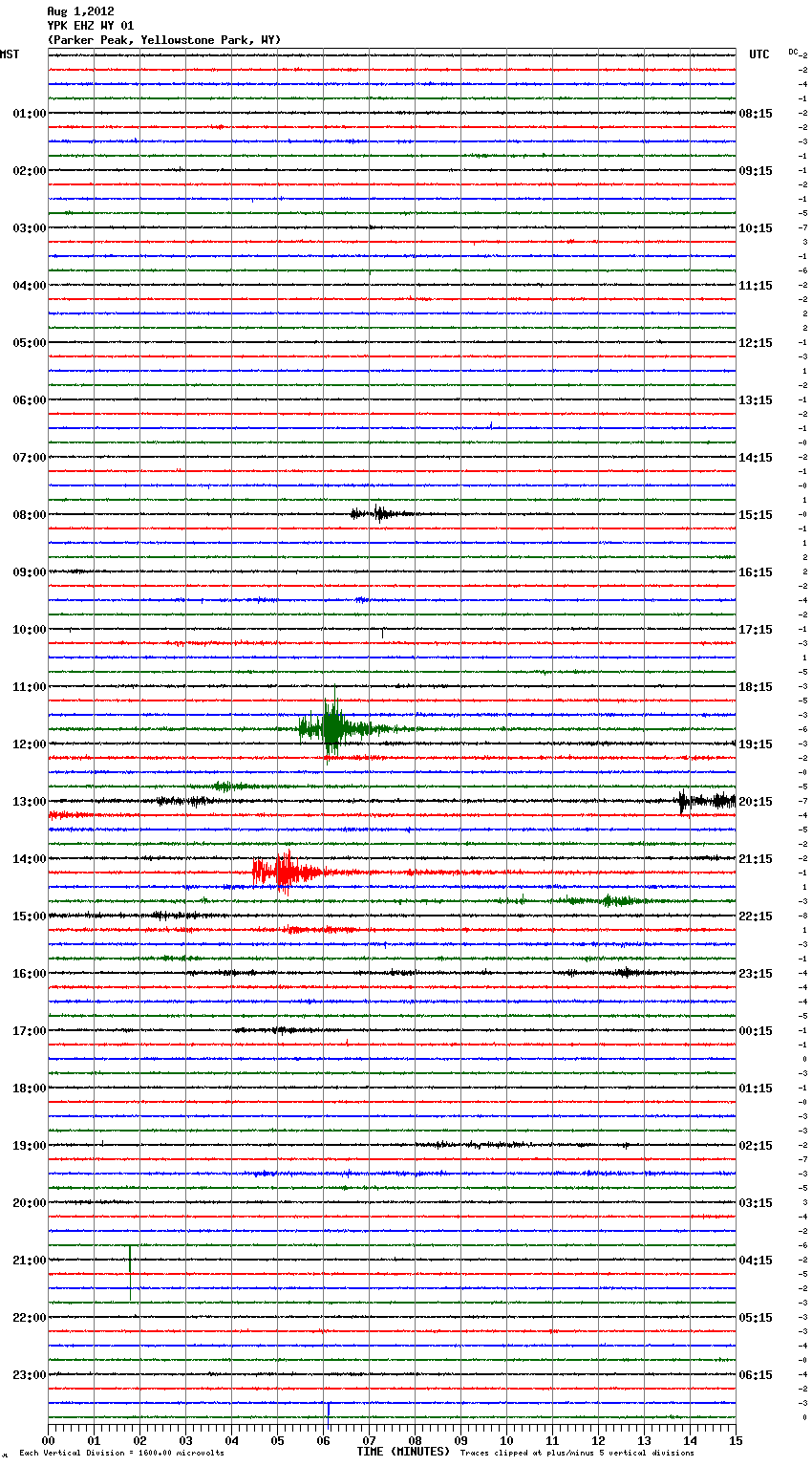Viewport: 812px width, 1466px height.
Task: Click minute "05" on the bottom axis
Action: (277, 1440)
